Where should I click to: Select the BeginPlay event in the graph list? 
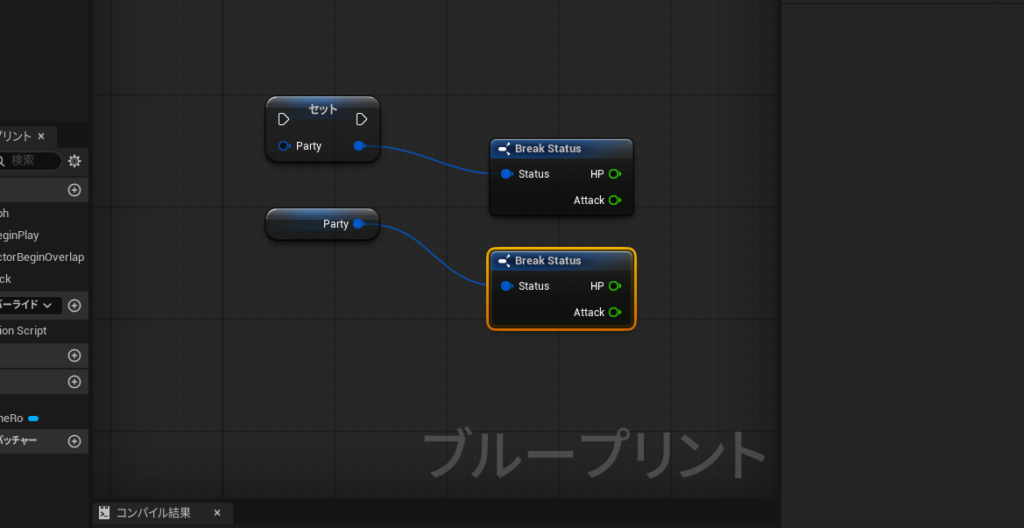coord(22,235)
